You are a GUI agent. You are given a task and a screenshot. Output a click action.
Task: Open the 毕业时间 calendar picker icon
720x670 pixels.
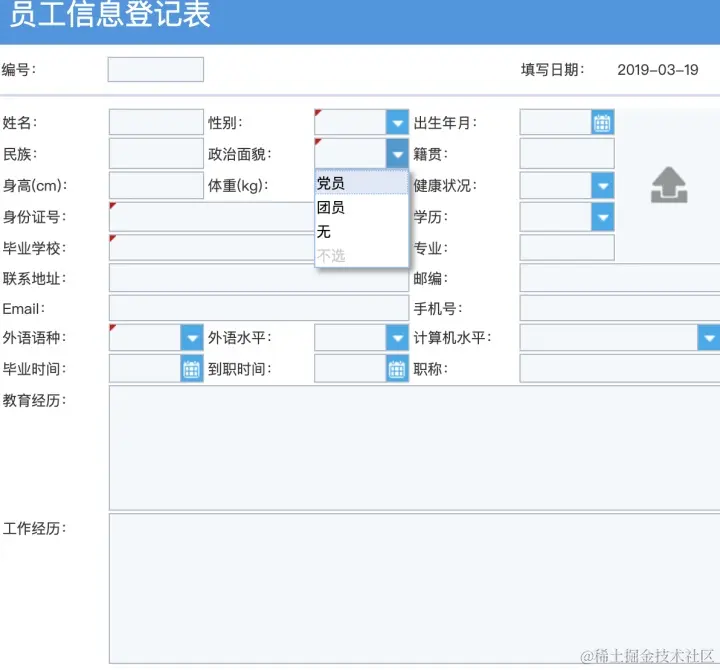pyautogui.click(x=191, y=369)
